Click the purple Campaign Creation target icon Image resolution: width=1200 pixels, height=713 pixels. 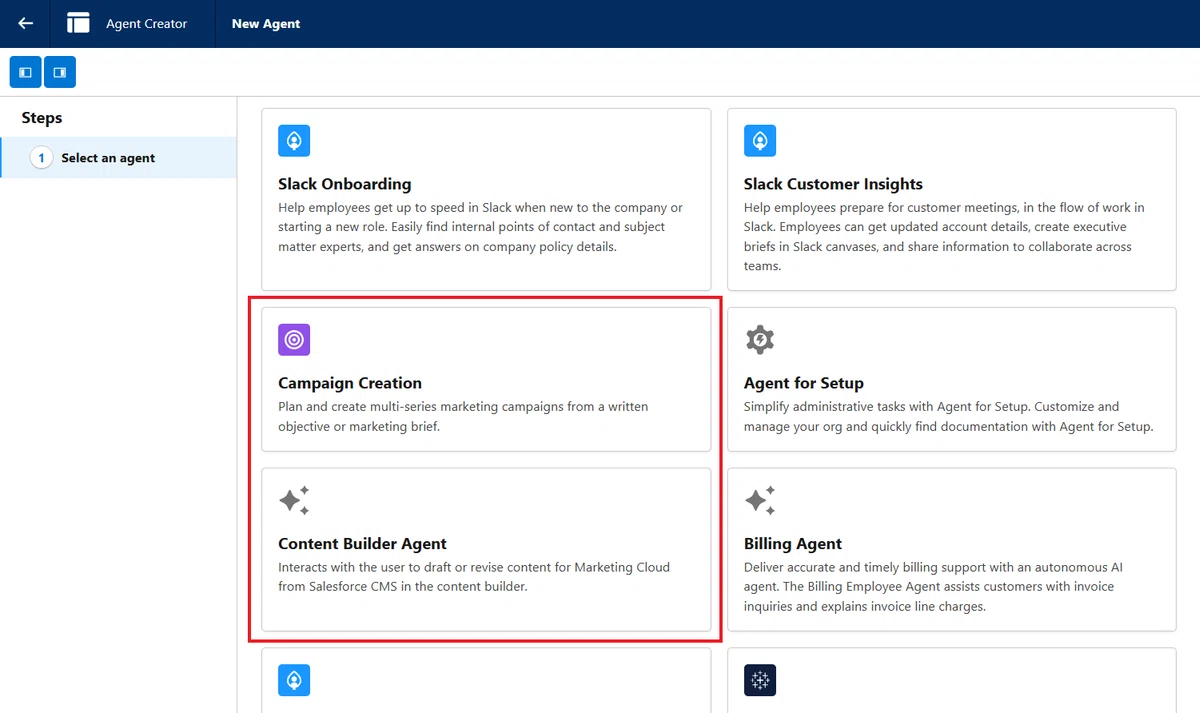[294, 340]
